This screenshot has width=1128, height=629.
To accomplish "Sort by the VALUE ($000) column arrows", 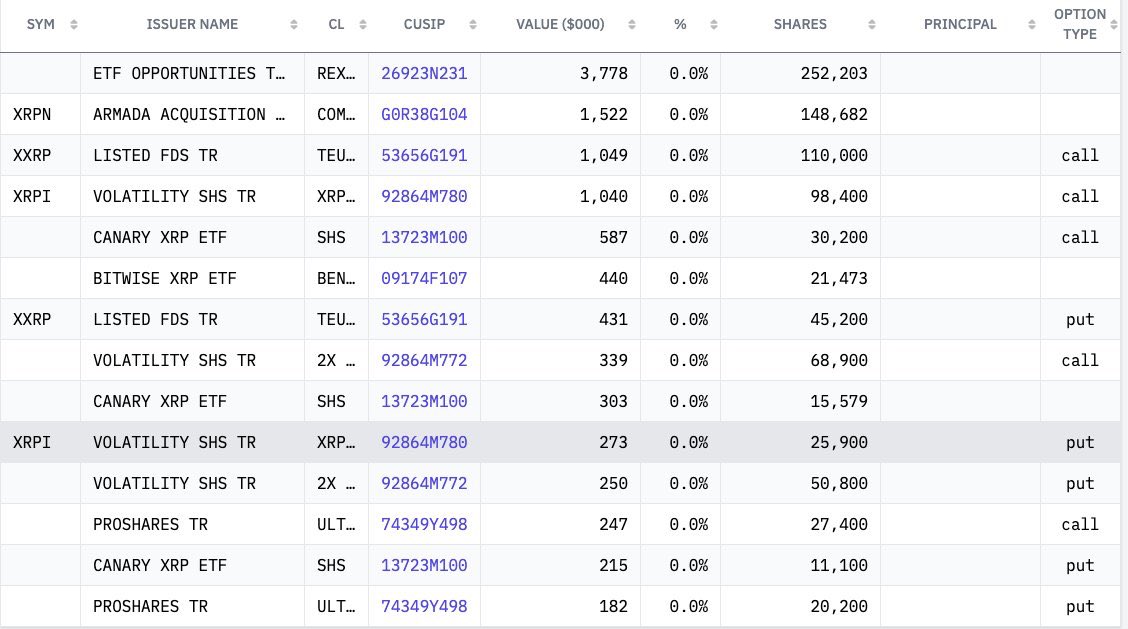I will [x=632, y=24].
